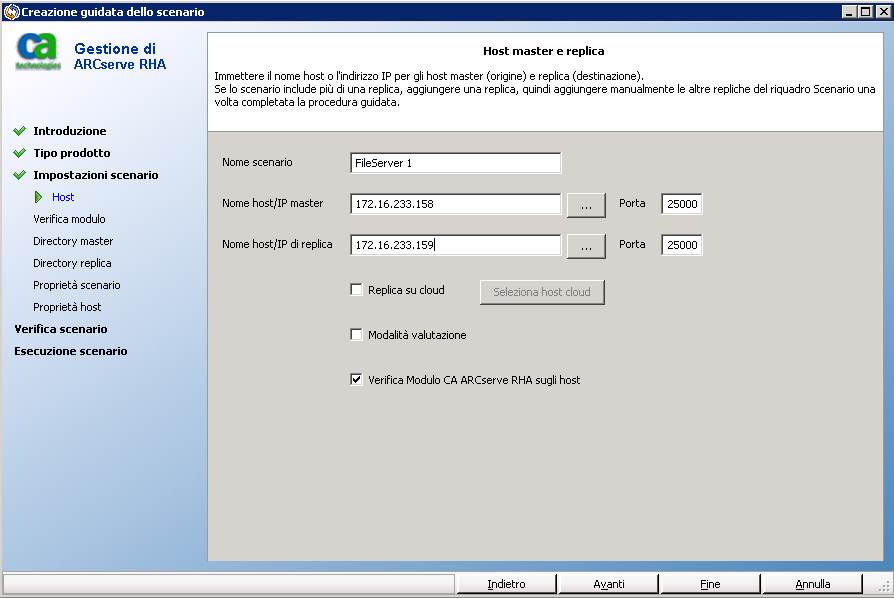Click inside the Nome scenario field
Image resolution: width=894 pixels, height=598 pixels.
click(x=455, y=163)
